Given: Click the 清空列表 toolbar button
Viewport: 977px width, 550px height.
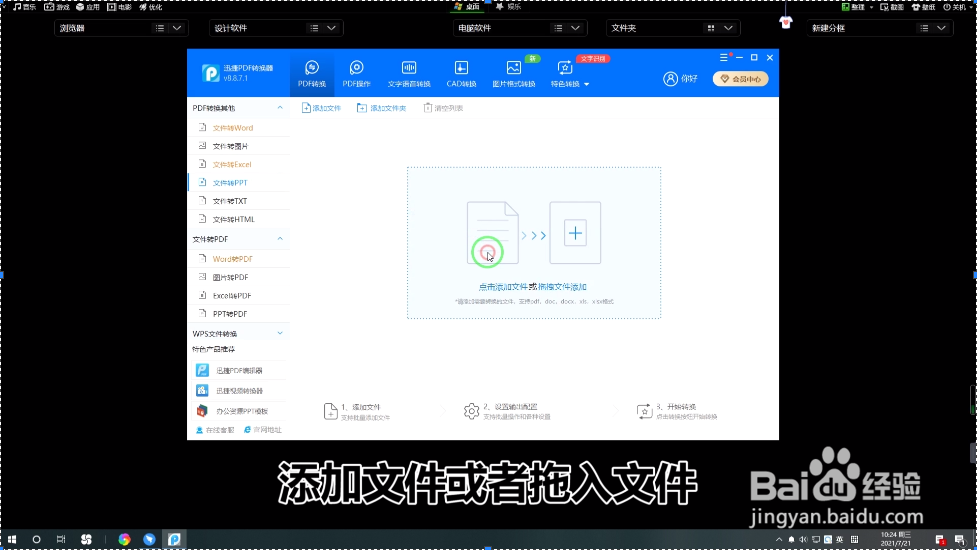Looking at the screenshot, I should pos(443,108).
